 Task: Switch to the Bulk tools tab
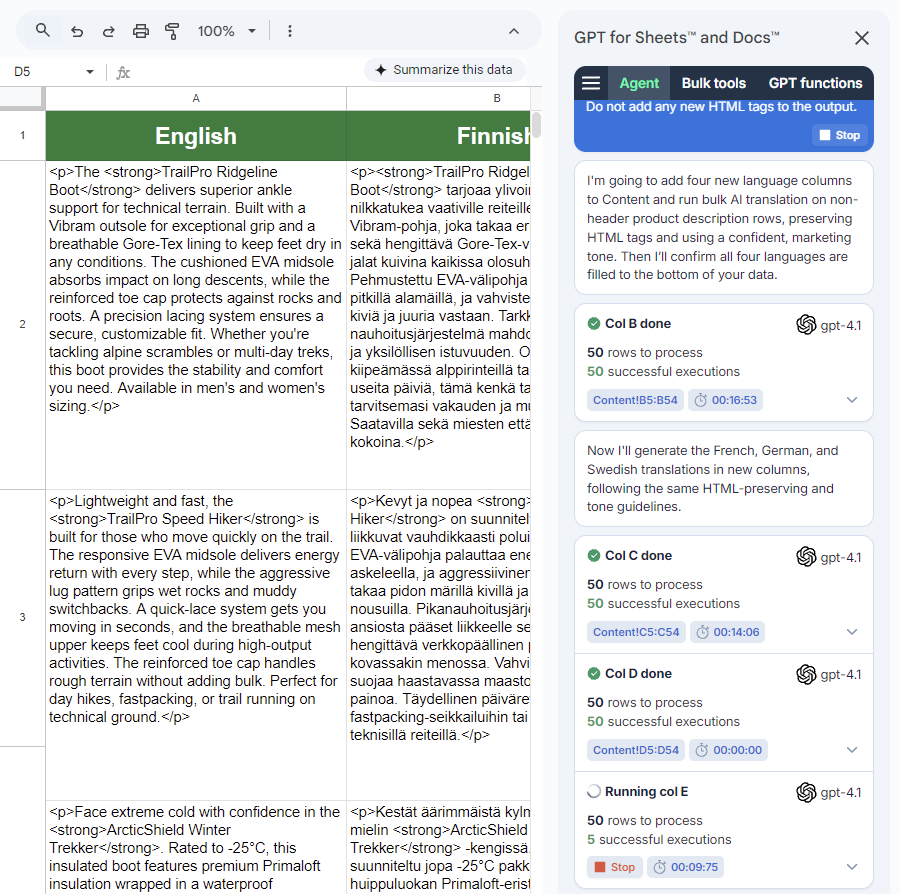point(713,83)
